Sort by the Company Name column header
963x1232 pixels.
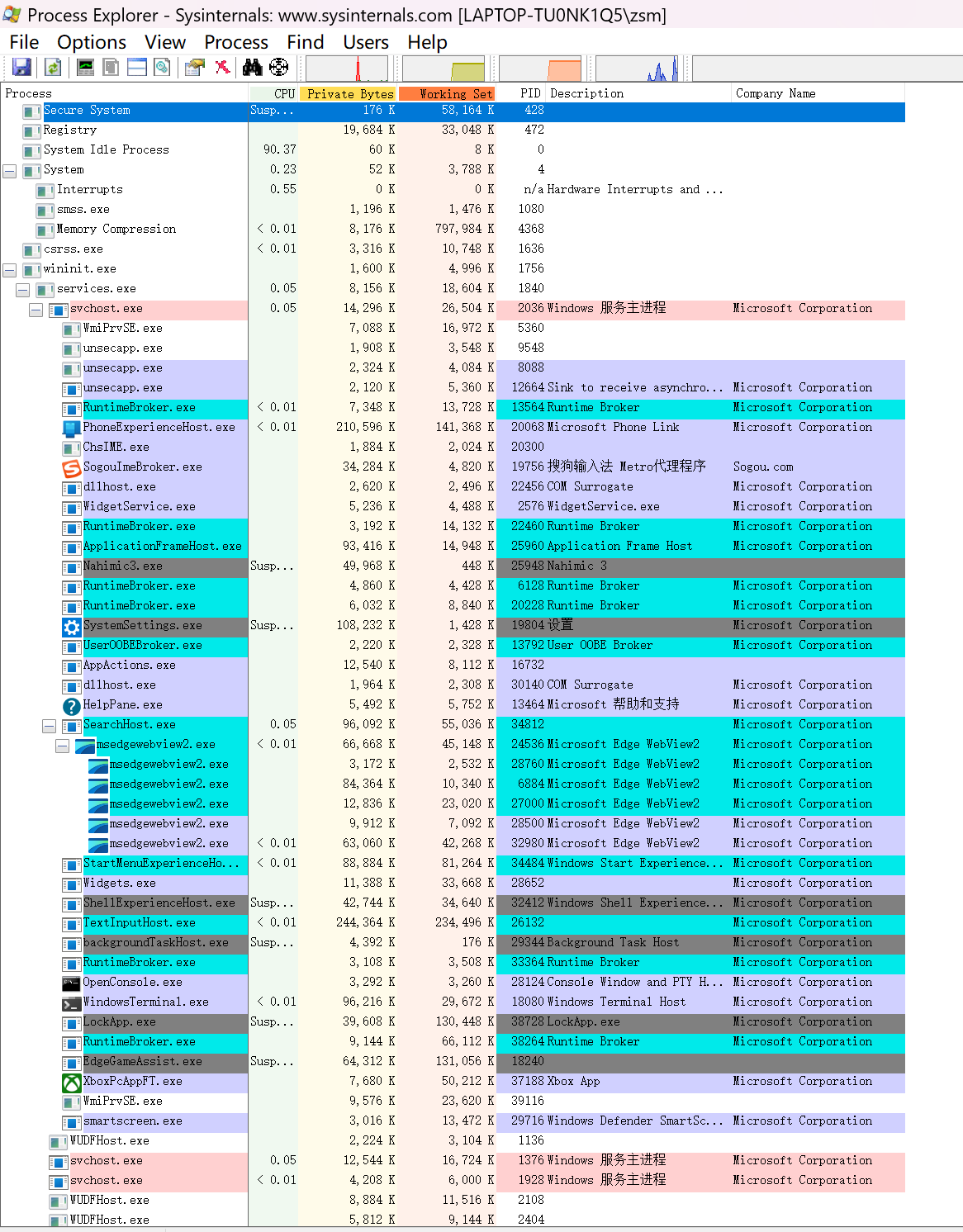[818, 93]
